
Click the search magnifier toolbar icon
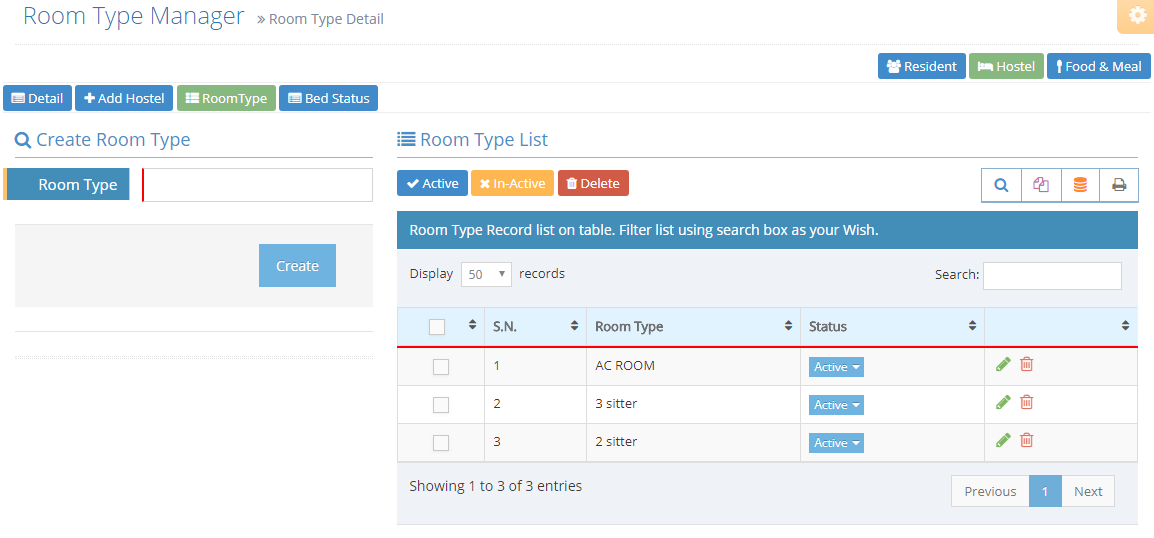click(1002, 185)
